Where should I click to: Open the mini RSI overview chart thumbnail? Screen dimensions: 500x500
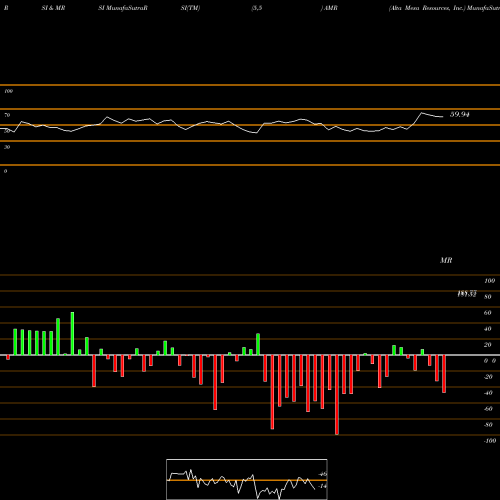point(247,479)
